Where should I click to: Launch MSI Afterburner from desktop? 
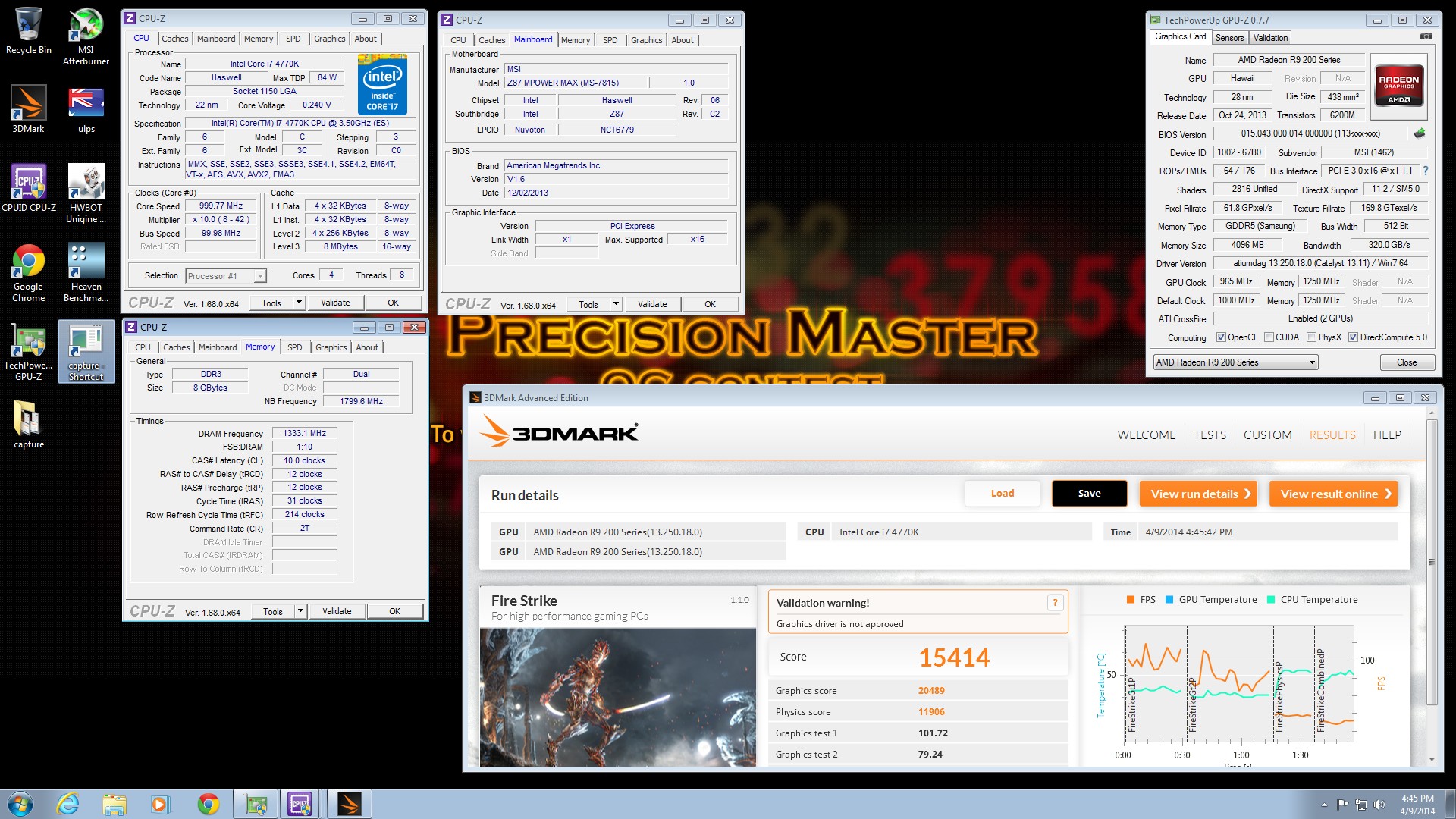point(86,36)
